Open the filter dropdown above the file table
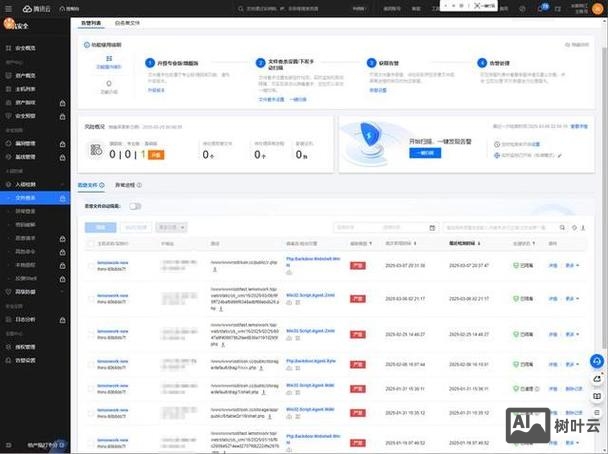This screenshot has height=454, width=608. pyautogui.click(x=169, y=227)
